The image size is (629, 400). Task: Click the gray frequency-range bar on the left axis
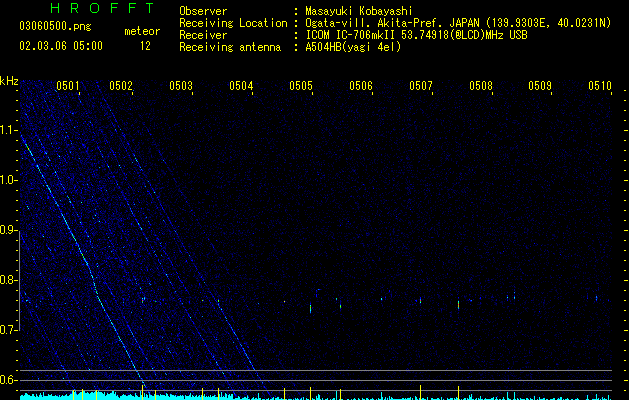pyautogui.click(x=19, y=281)
